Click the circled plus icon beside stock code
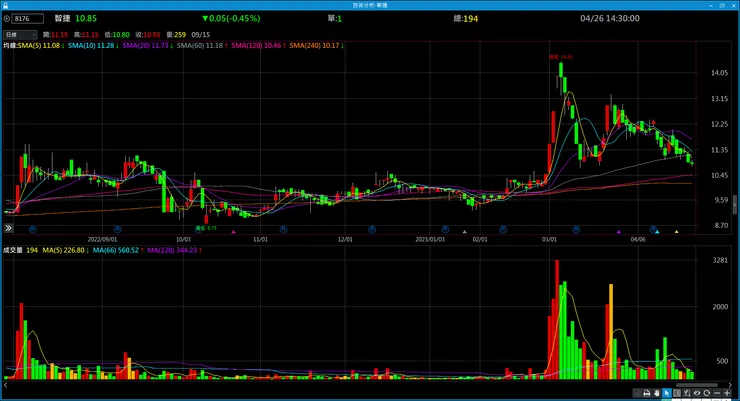Screen dimensions: 740x401 tap(7, 19)
